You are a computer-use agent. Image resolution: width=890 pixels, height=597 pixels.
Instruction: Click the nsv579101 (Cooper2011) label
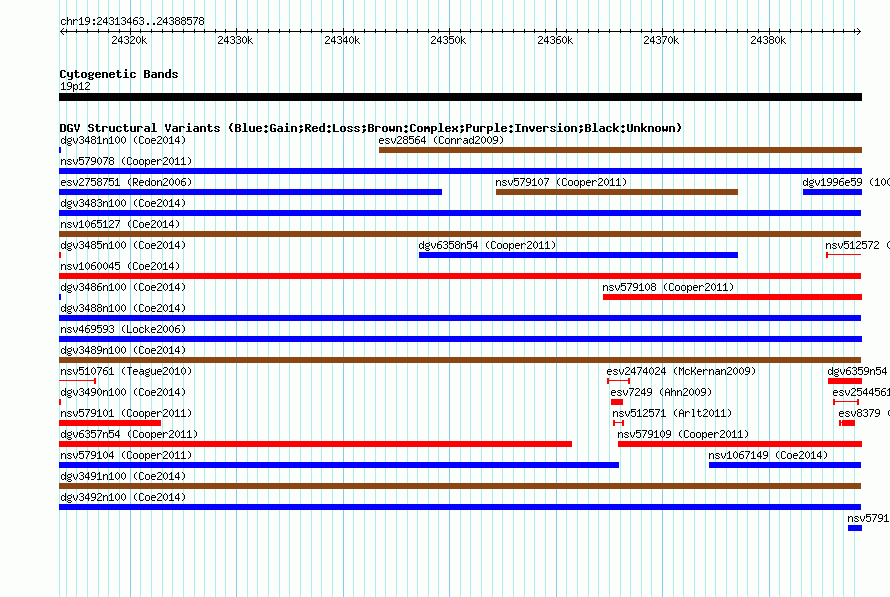pos(126,413)
